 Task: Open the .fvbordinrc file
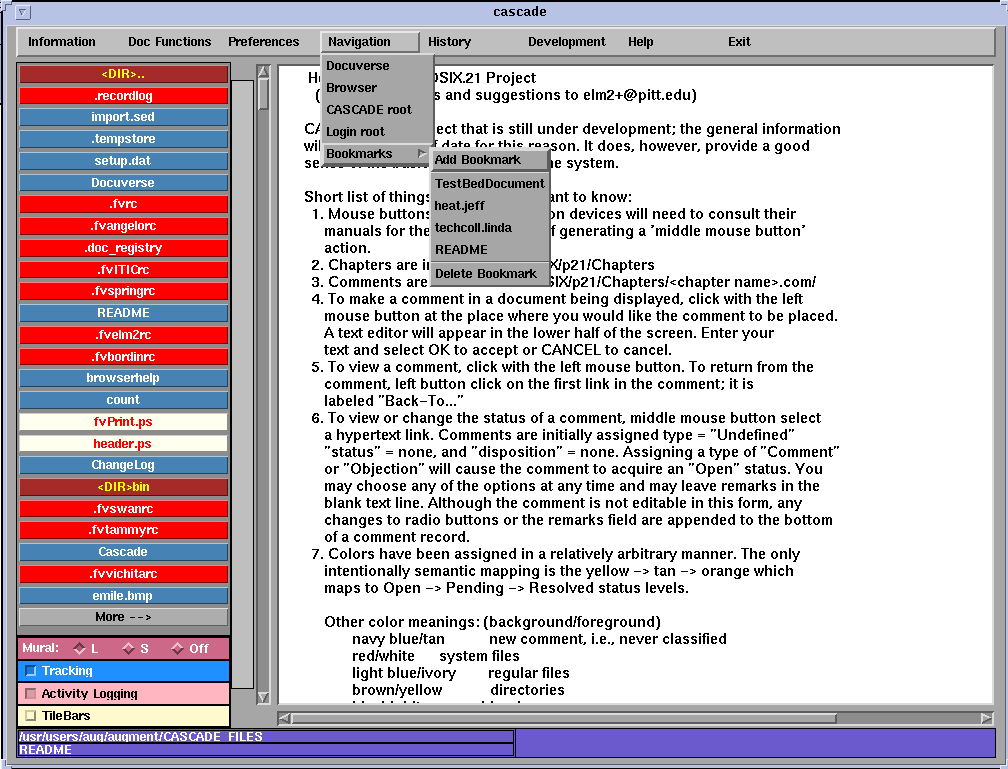[x=123, y=356]
